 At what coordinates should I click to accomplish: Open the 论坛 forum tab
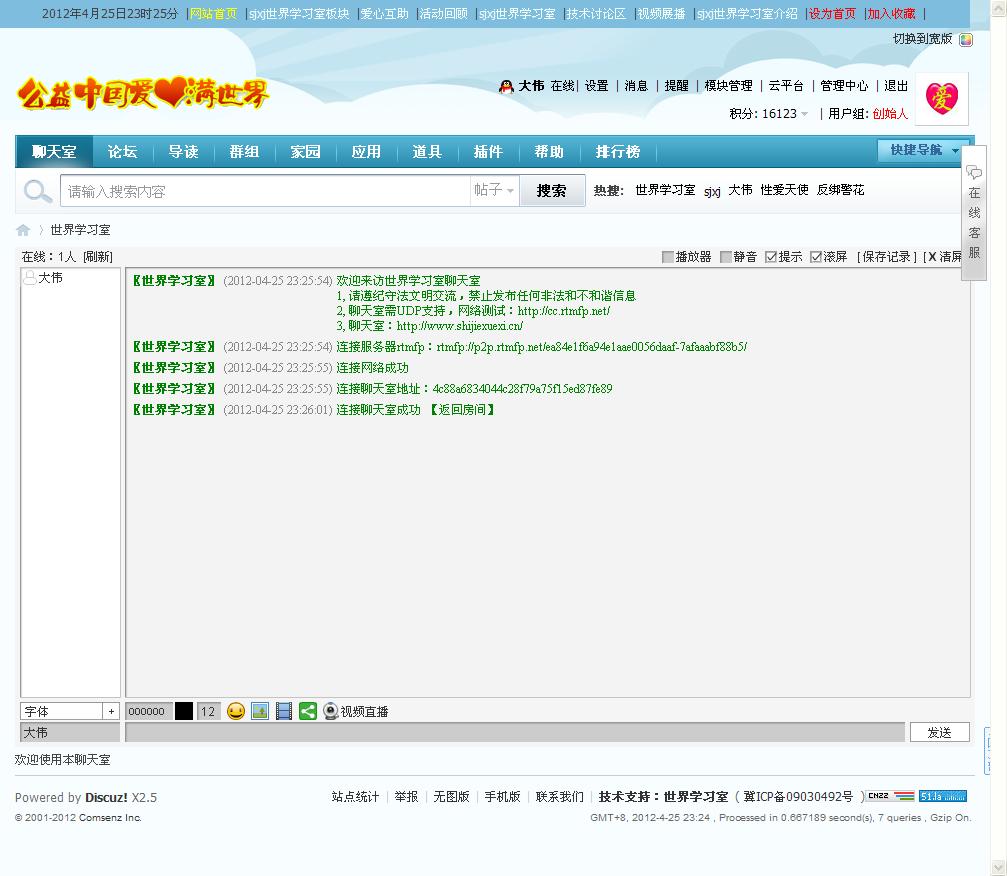point(122,152)
